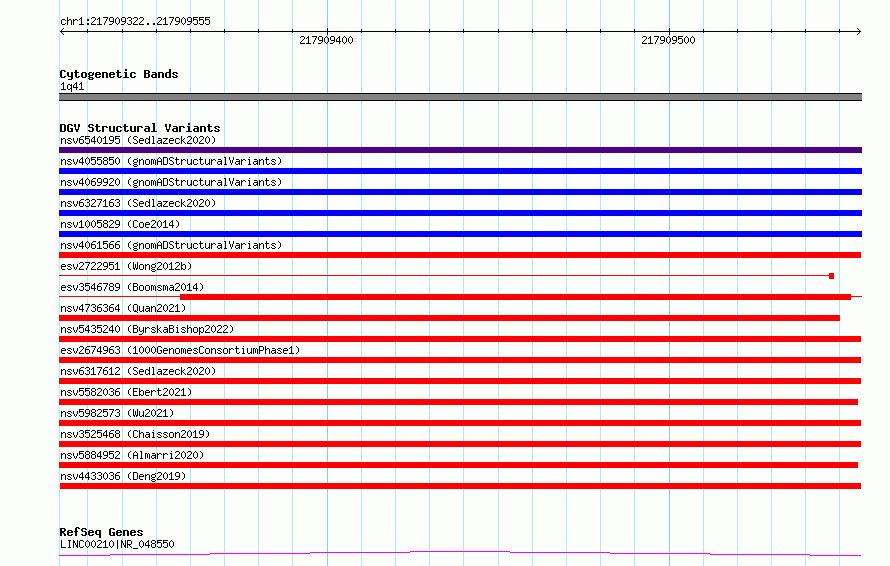Viewport: 890px width, 566px height.
Task: Click the 217909400 ruler coordinate
Action: click(326, 40)
